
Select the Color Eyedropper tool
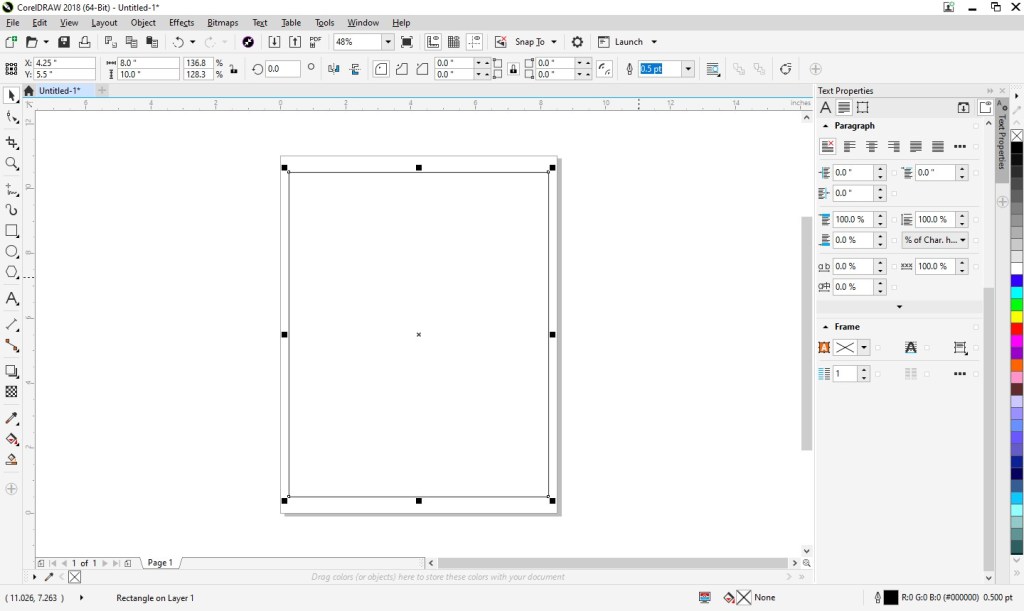pos(12,418)
